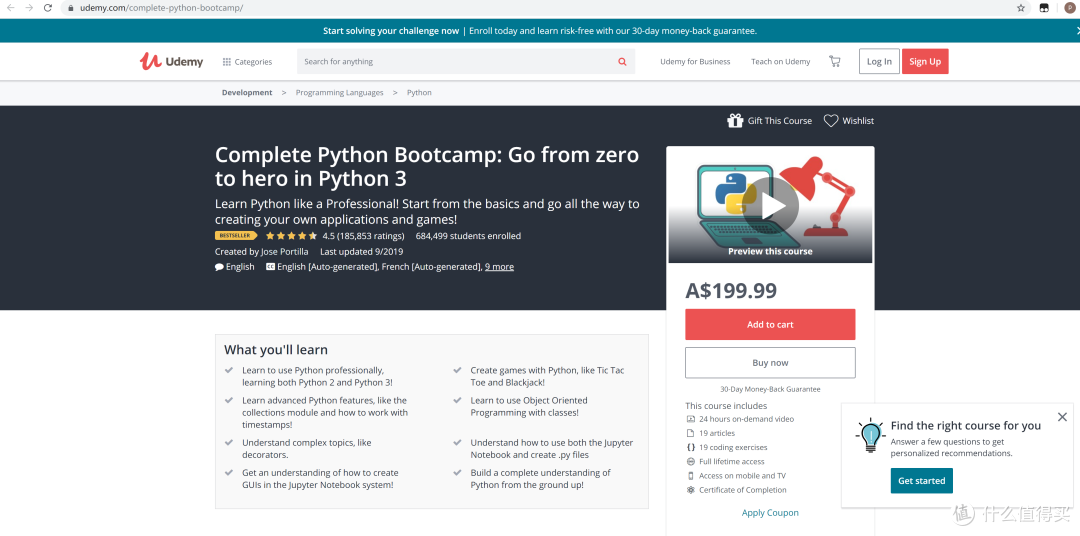
Task: Click the mobile access icon
Action: 691,475
